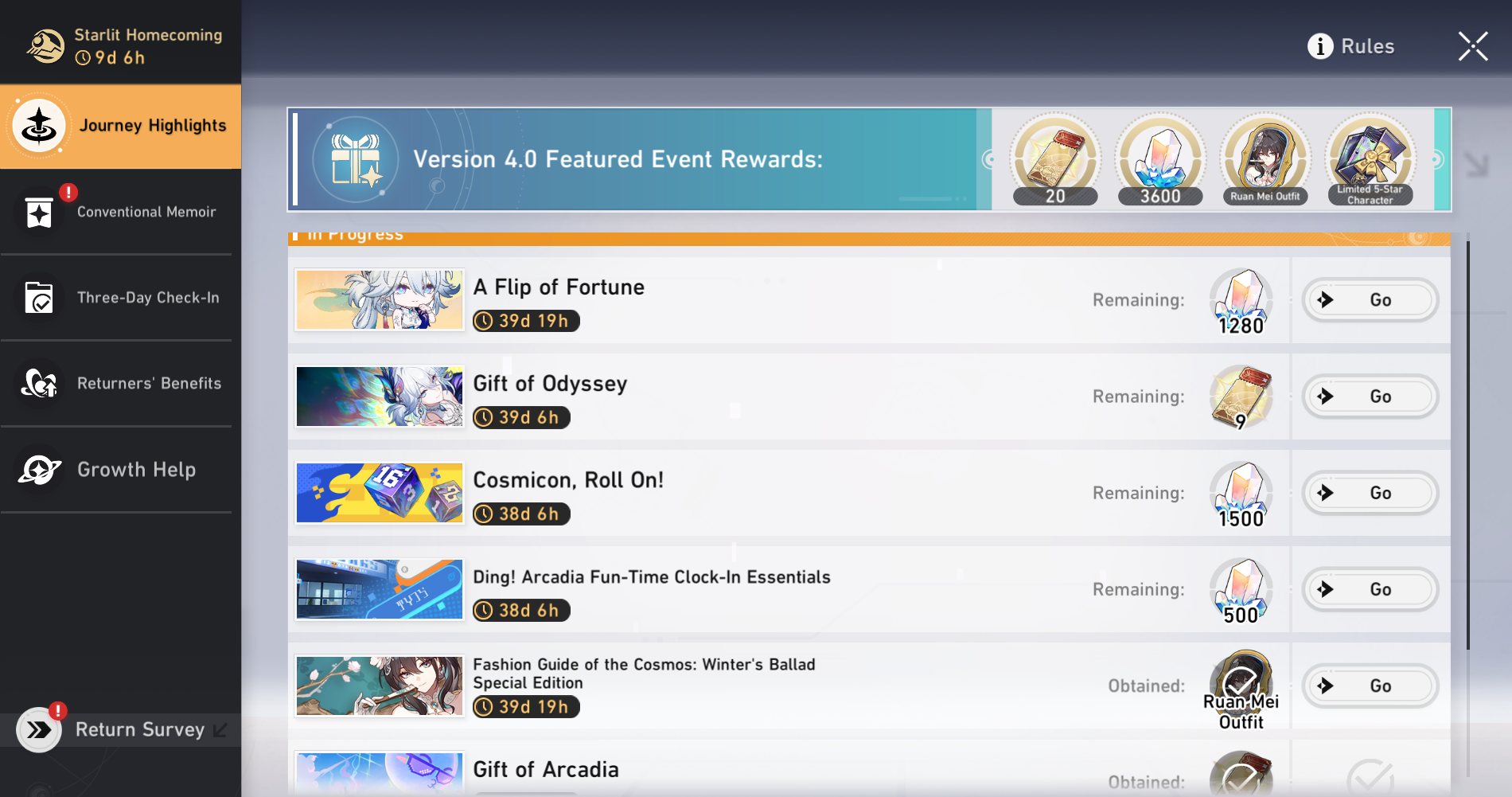
Task: Click the Gift of Odyssey title
Action: [x=550, y=384]
